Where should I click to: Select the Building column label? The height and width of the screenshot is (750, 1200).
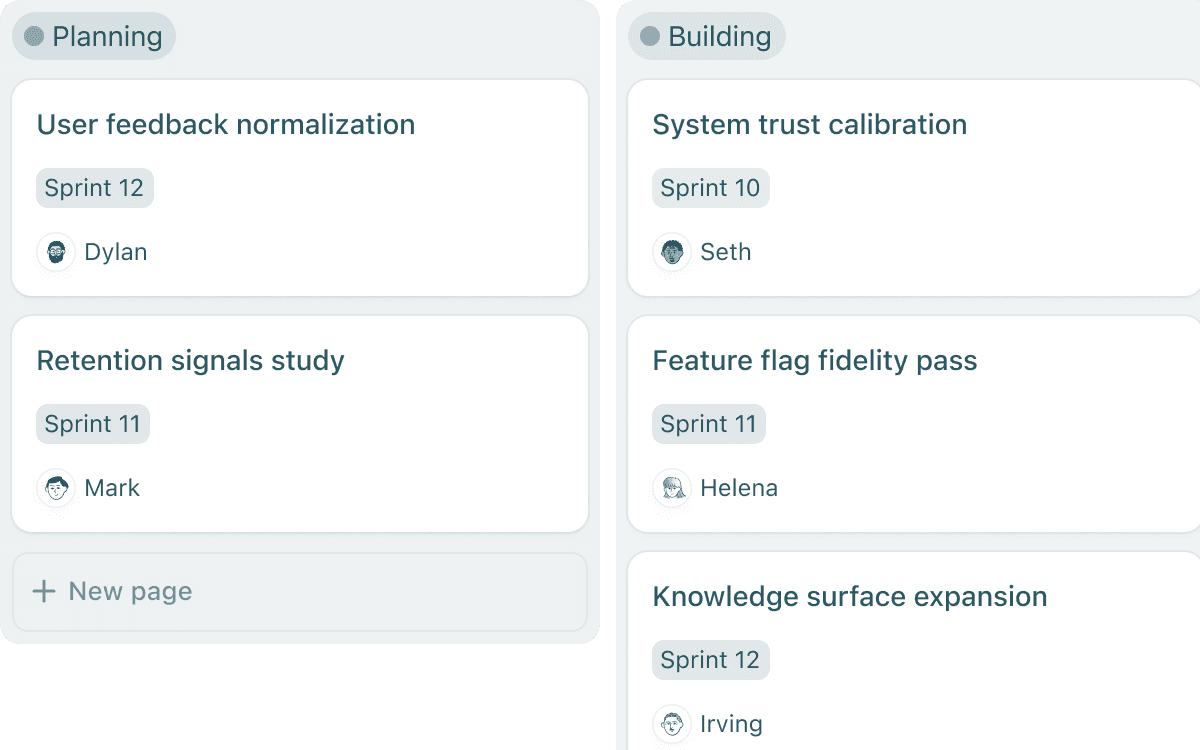(720, 37)
